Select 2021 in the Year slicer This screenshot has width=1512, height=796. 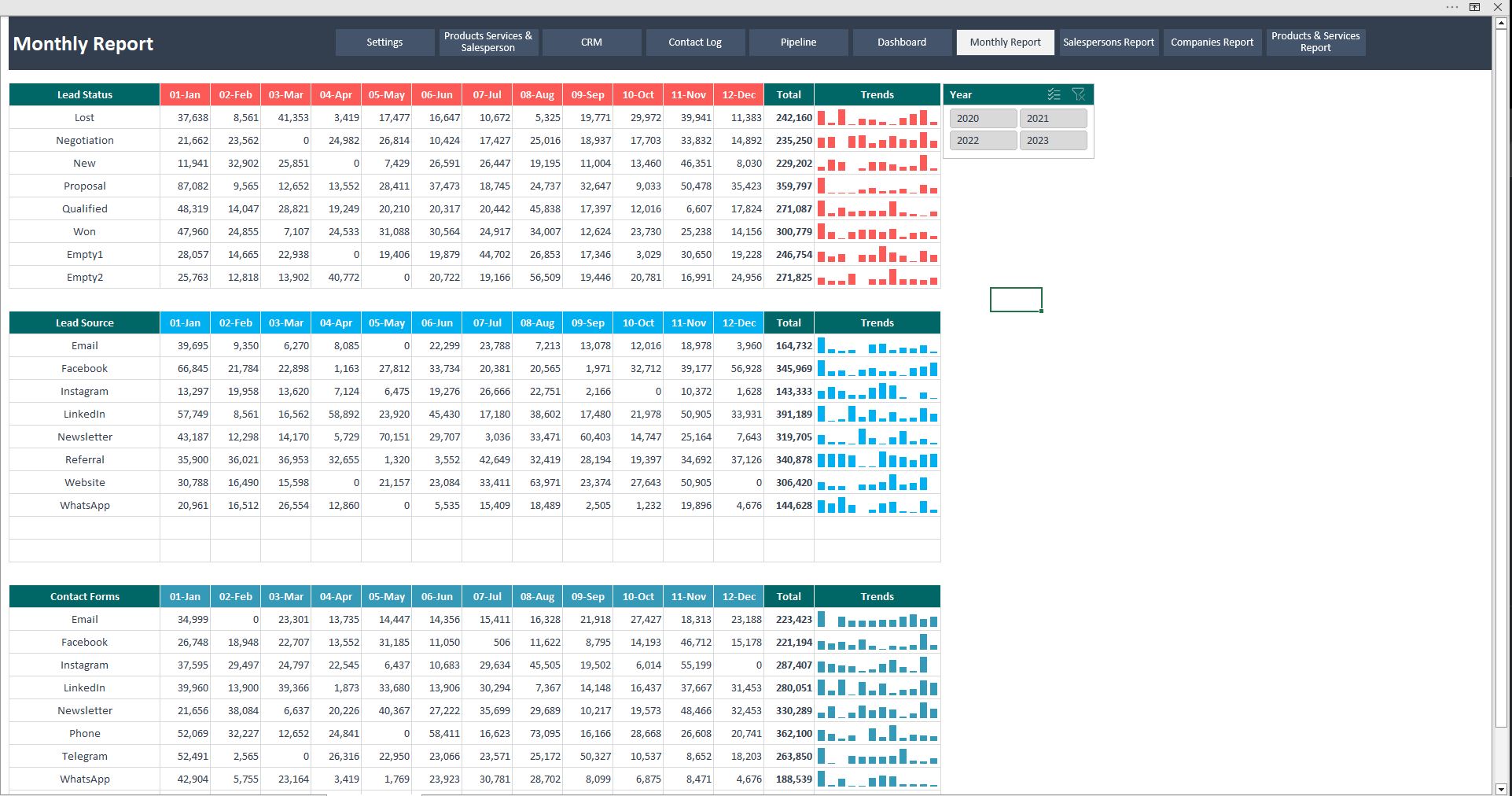pyautogui.click(x=1053, y=119)
